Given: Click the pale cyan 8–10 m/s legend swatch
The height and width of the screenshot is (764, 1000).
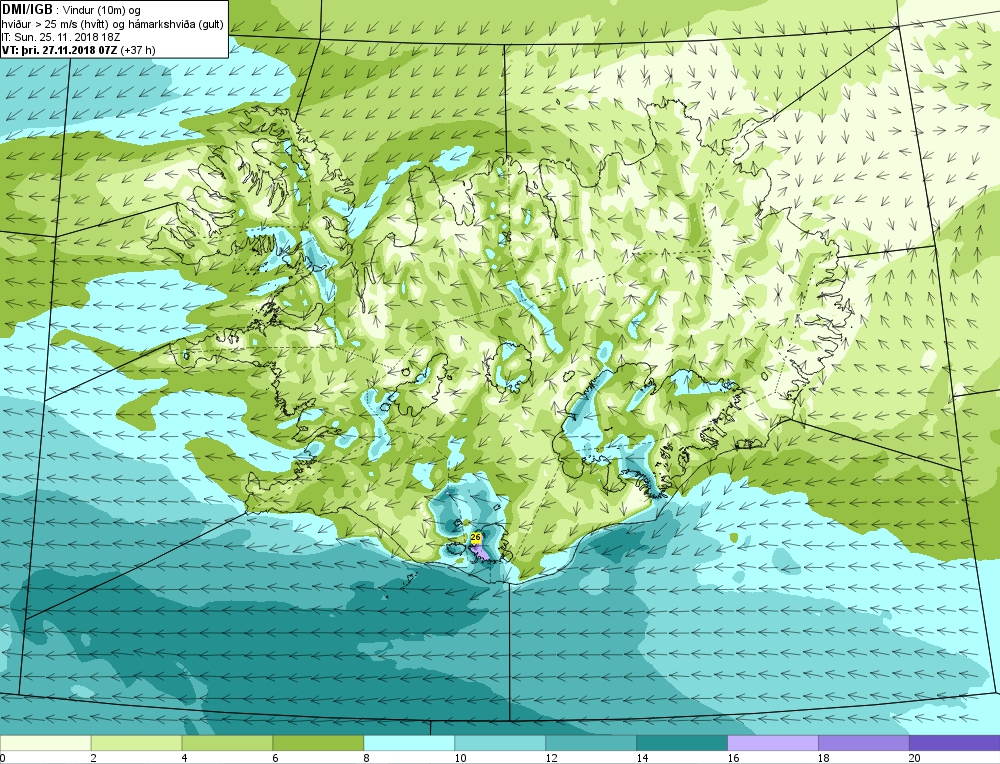Looking at the screenshot, I should point(409,743).
